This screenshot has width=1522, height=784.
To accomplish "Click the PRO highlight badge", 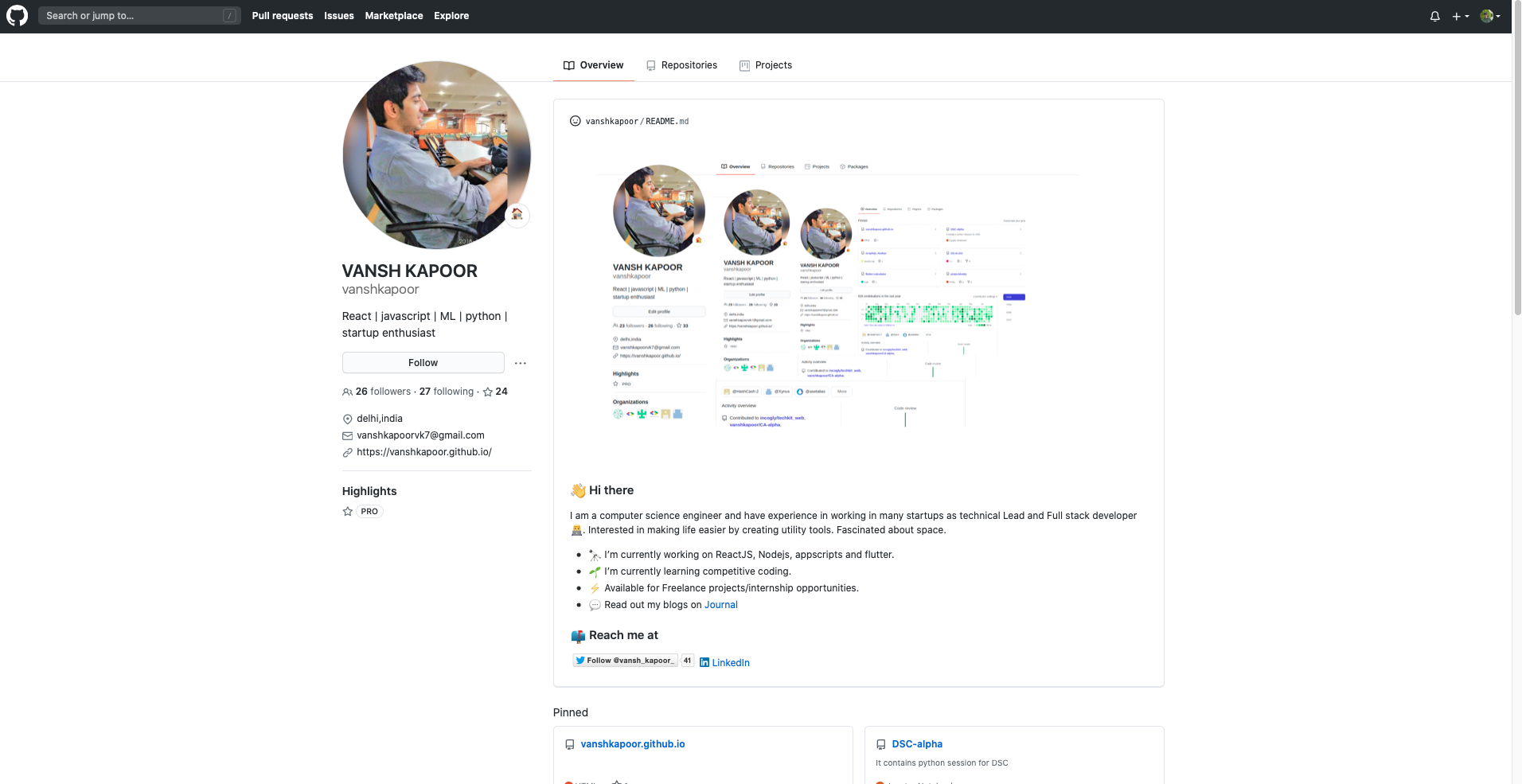I will pyautogui.click(x=369, y=512).
